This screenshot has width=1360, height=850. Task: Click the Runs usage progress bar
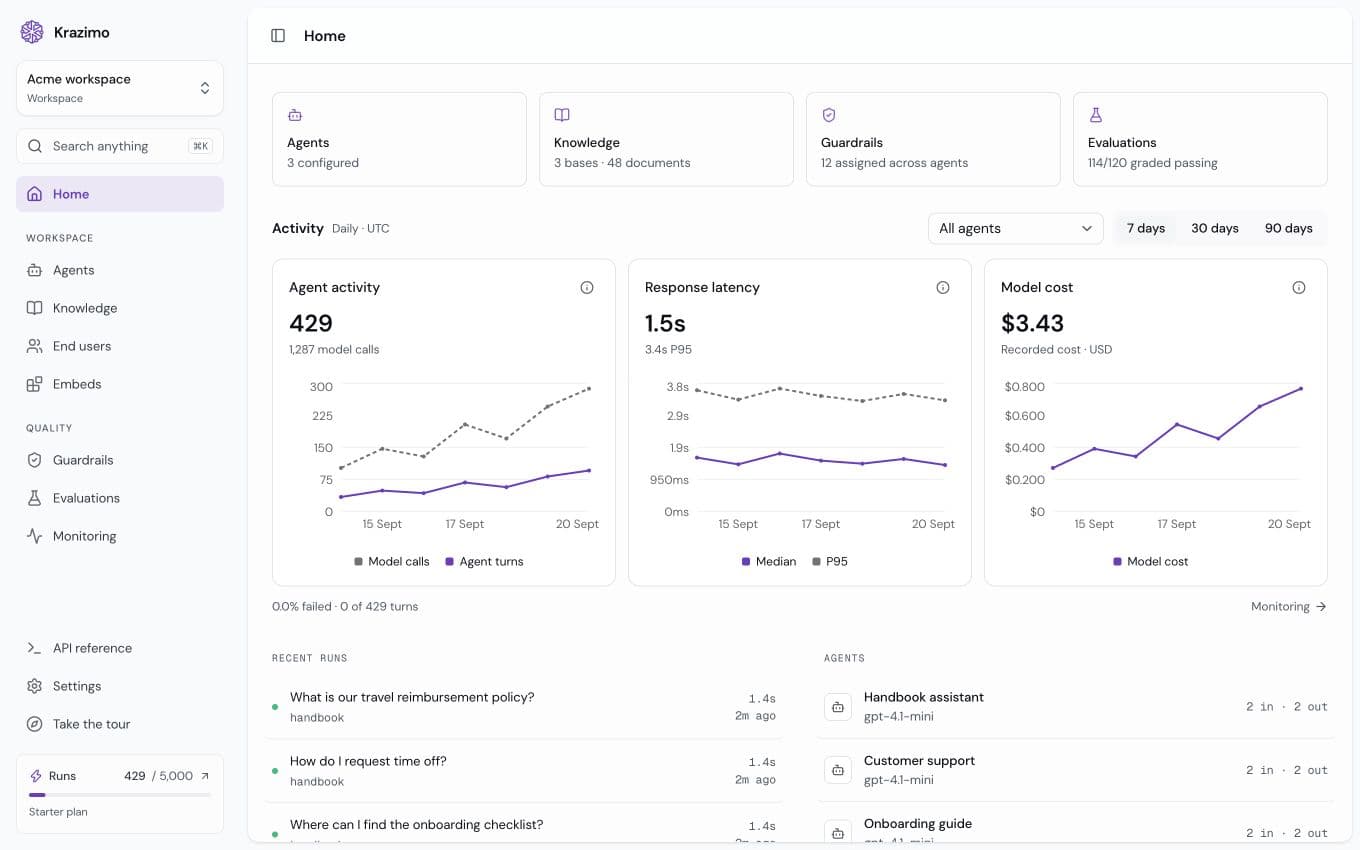[x=120, y=795]
